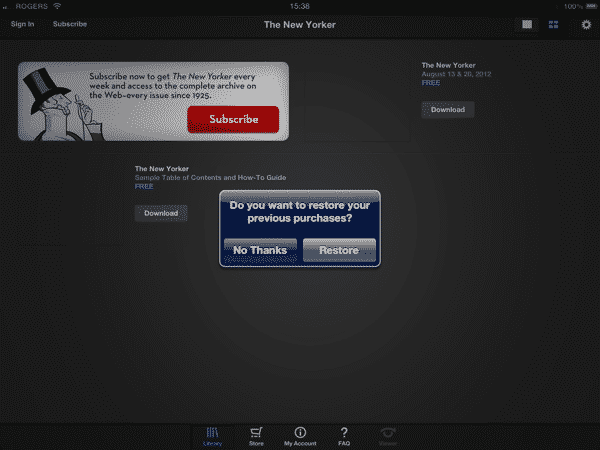Open the FAQ question mark
This screenshot has width=600, height=450.
(344, 435)
